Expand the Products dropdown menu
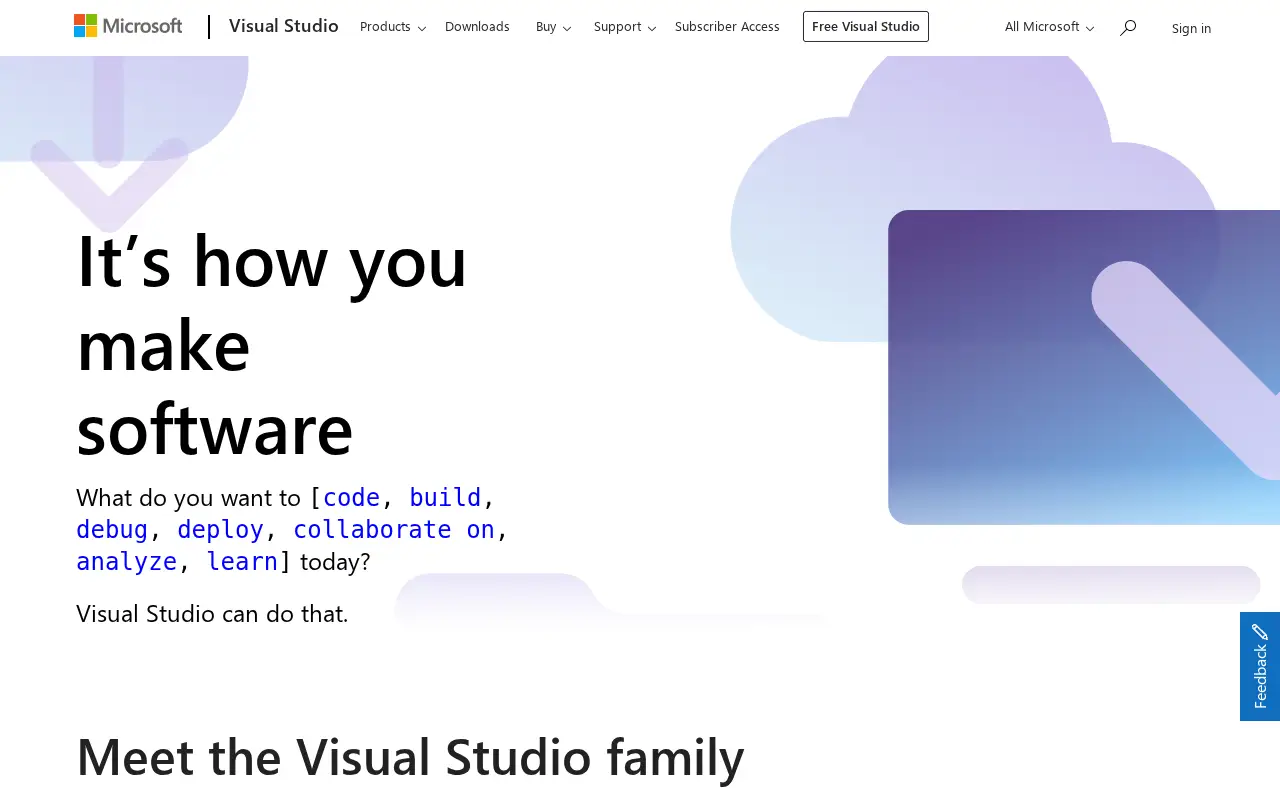The width and height of the screenshot is (1280, 800). pyautogui.click(x=393, y=27)
